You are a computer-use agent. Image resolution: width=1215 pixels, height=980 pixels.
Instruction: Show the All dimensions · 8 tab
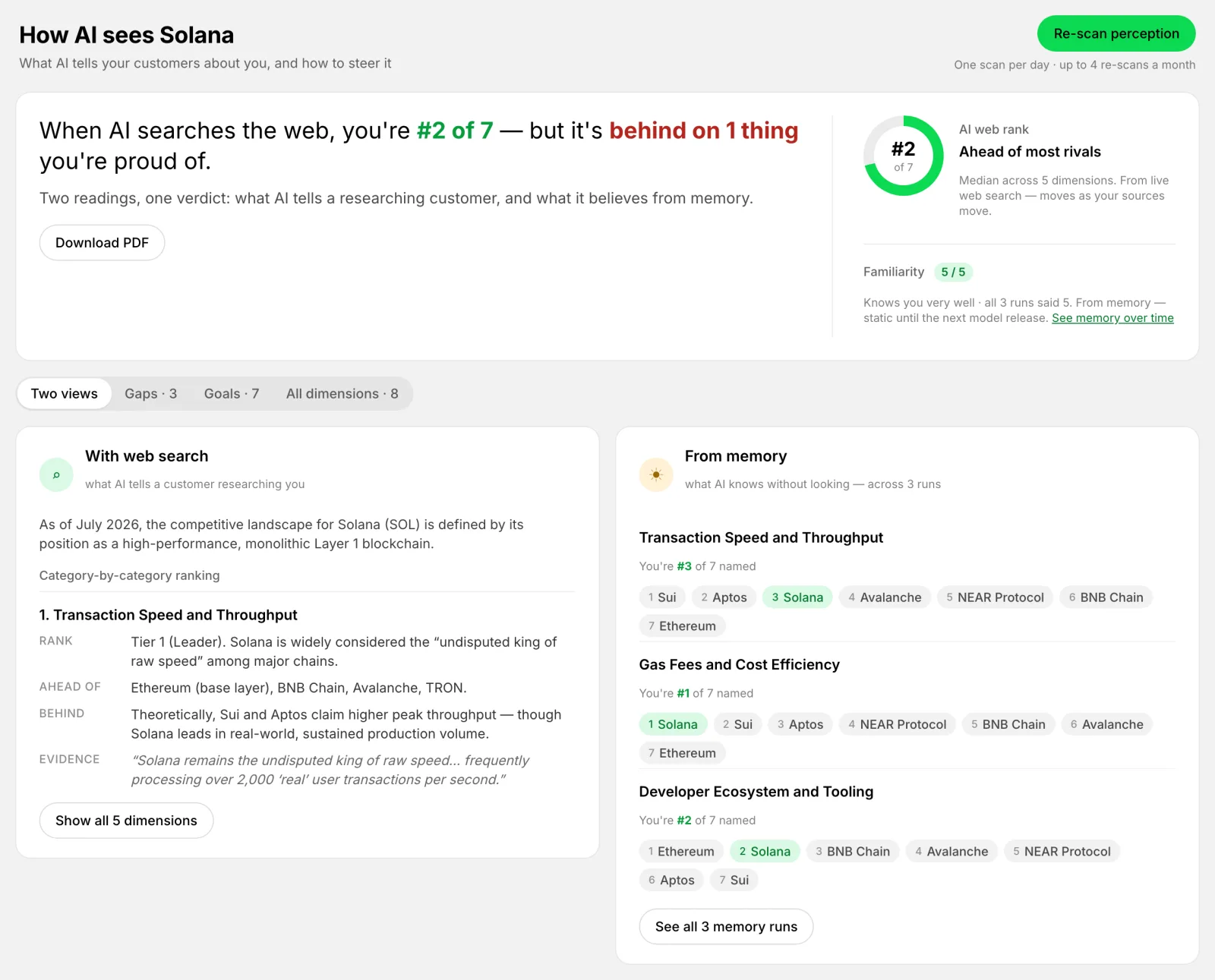coord(342,393)
